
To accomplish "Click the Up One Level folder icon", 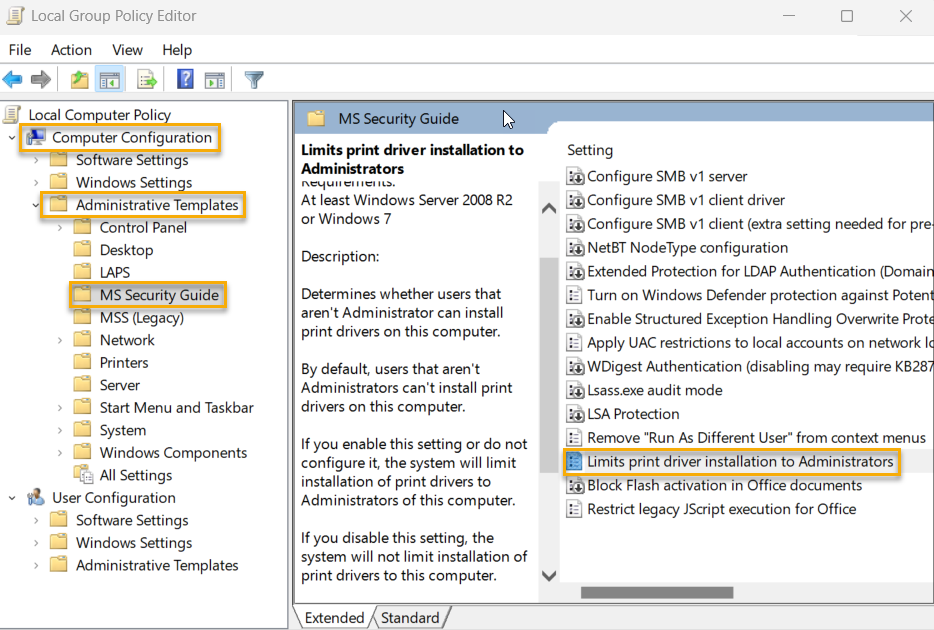I will click(x=79, y=80).
